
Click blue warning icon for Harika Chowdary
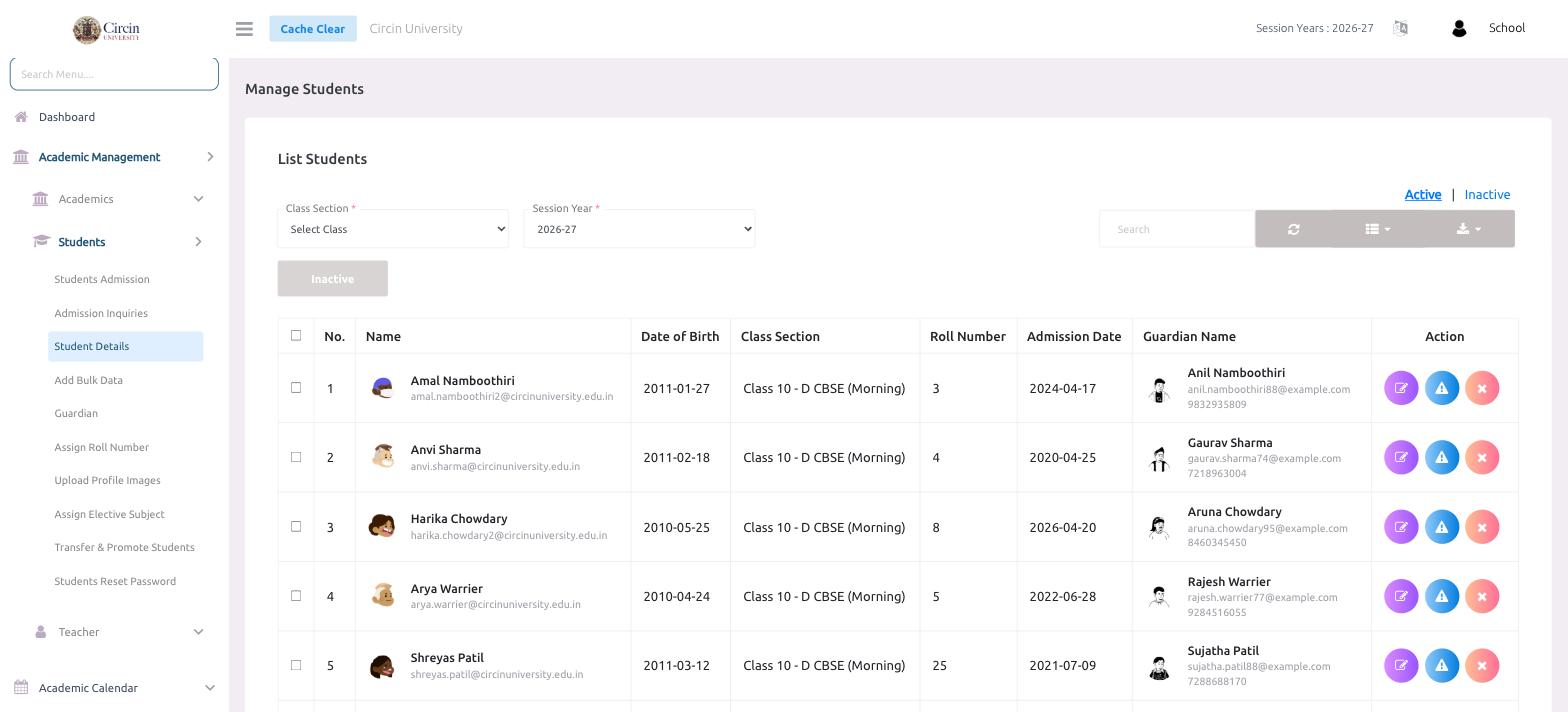[x=1442, y=527]
